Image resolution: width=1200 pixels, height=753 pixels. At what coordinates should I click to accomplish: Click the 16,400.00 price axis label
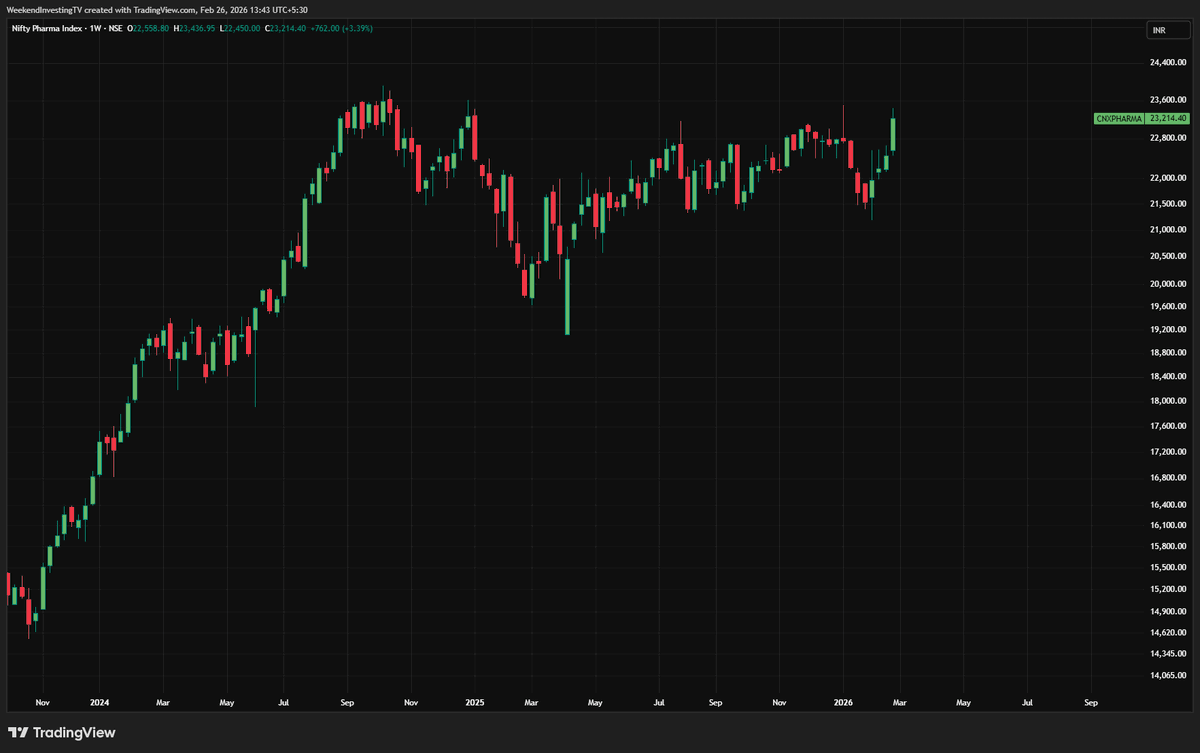[1168, 505]
